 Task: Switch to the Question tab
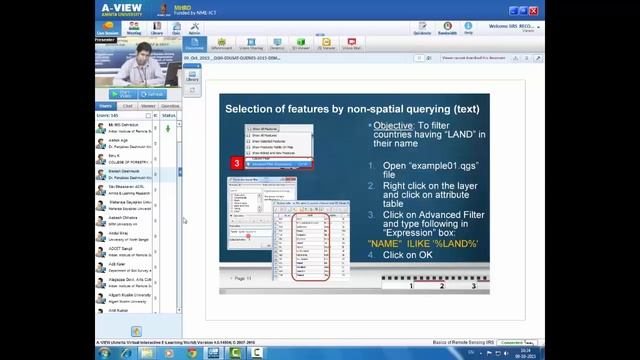(170, 106)
